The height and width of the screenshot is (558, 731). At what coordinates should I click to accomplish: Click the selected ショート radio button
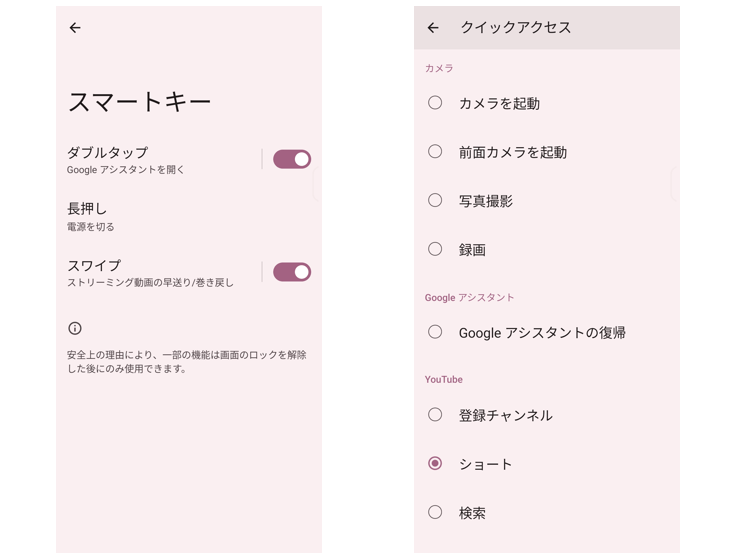pos(435,464)
